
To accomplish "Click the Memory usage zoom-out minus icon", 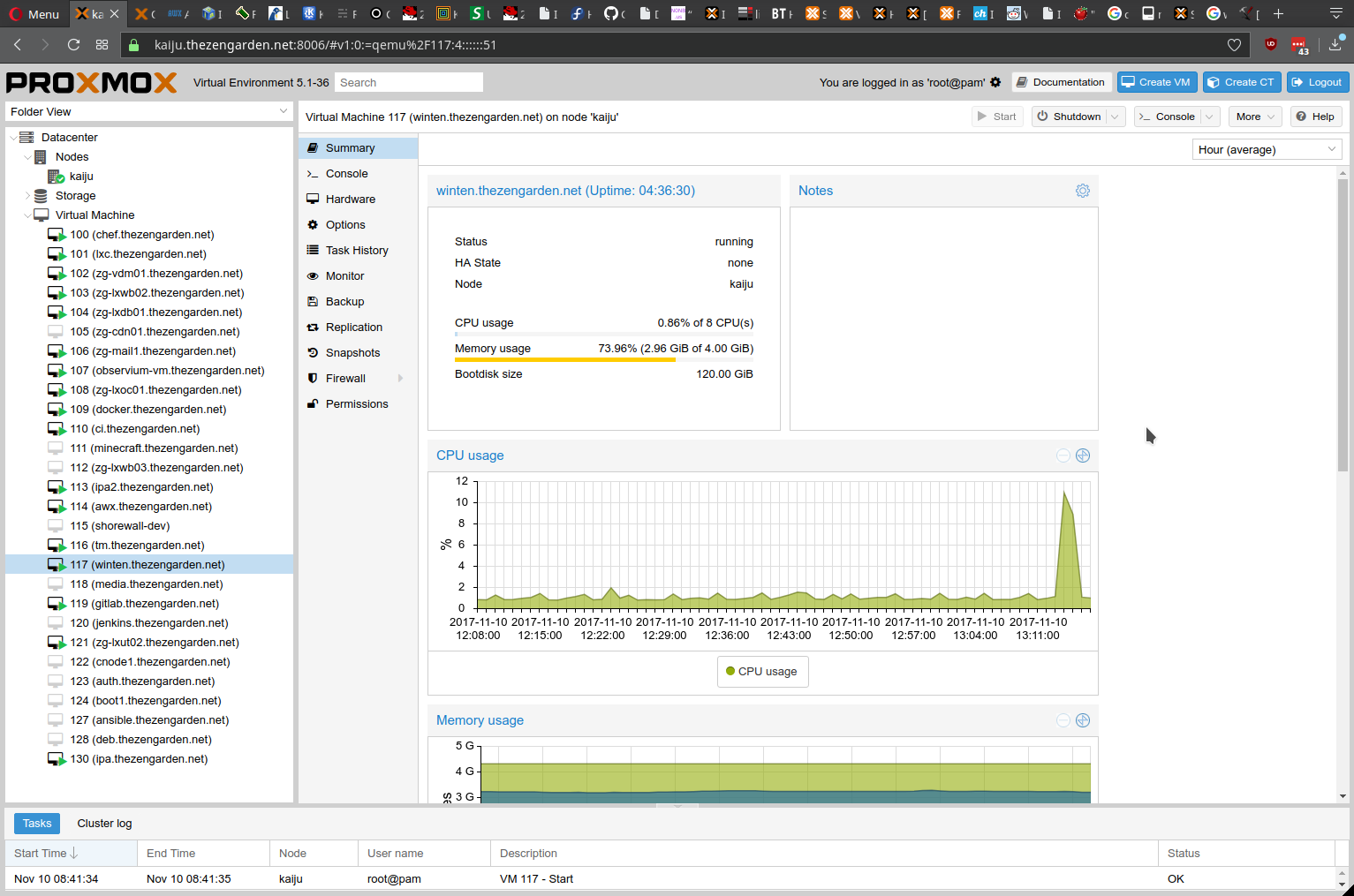I will click(1063, 720).
